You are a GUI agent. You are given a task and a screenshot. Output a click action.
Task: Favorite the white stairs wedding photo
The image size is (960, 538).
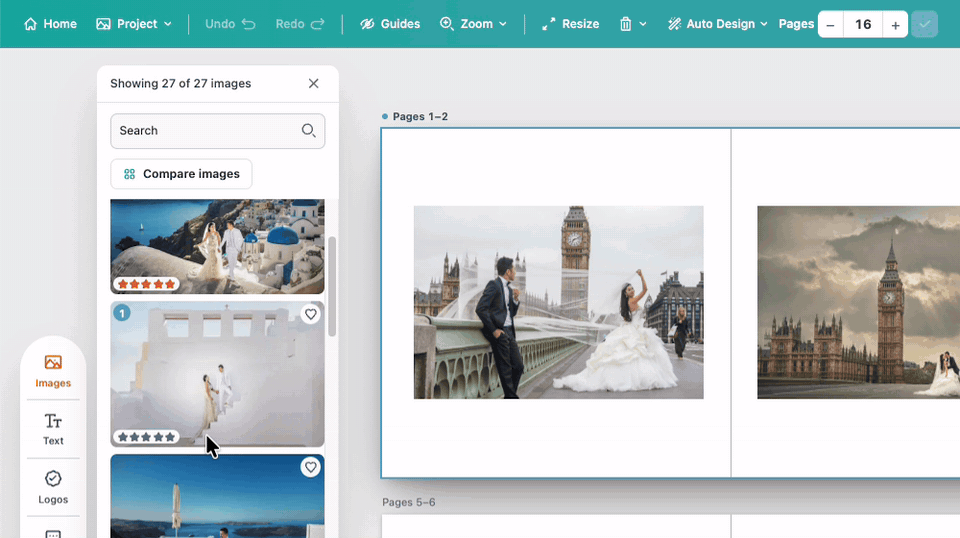(x=310, y=314)
